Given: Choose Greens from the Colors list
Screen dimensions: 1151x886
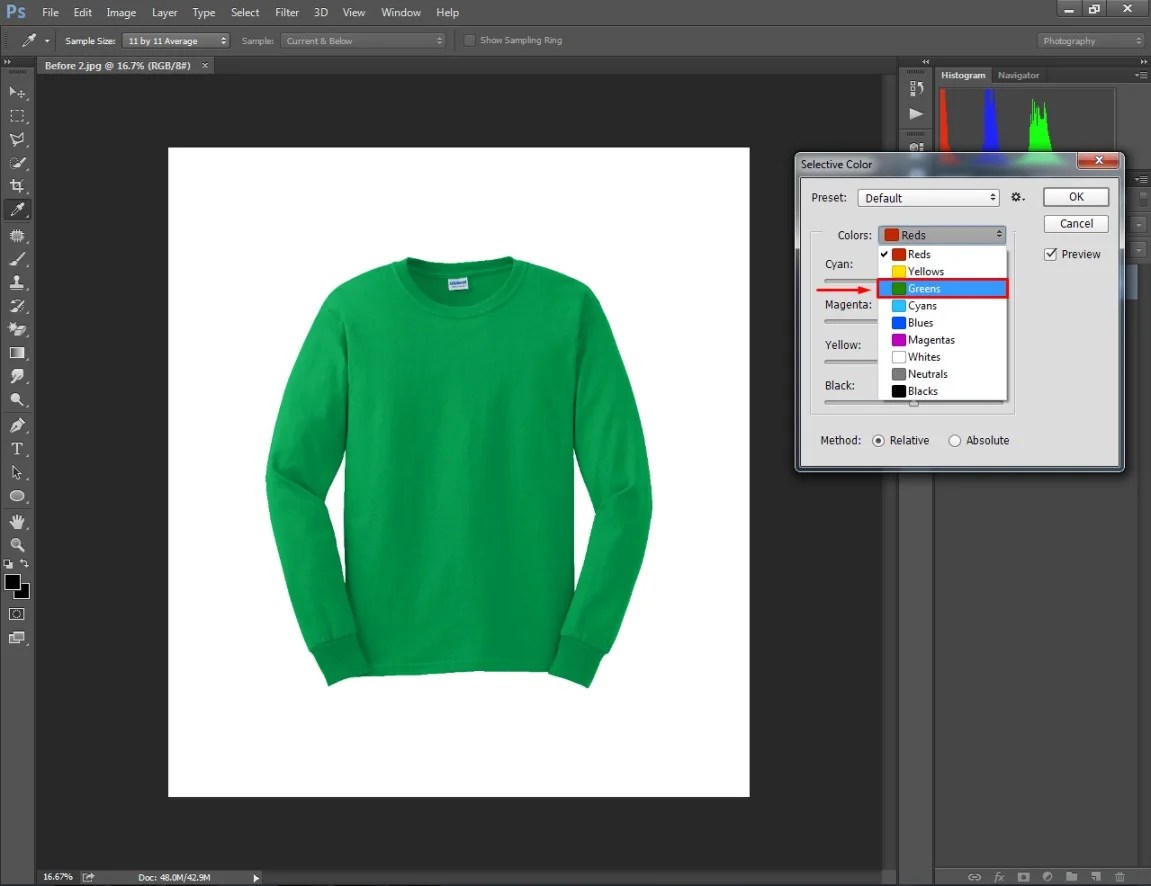Looking at the screenshot, I should point(922,288).
